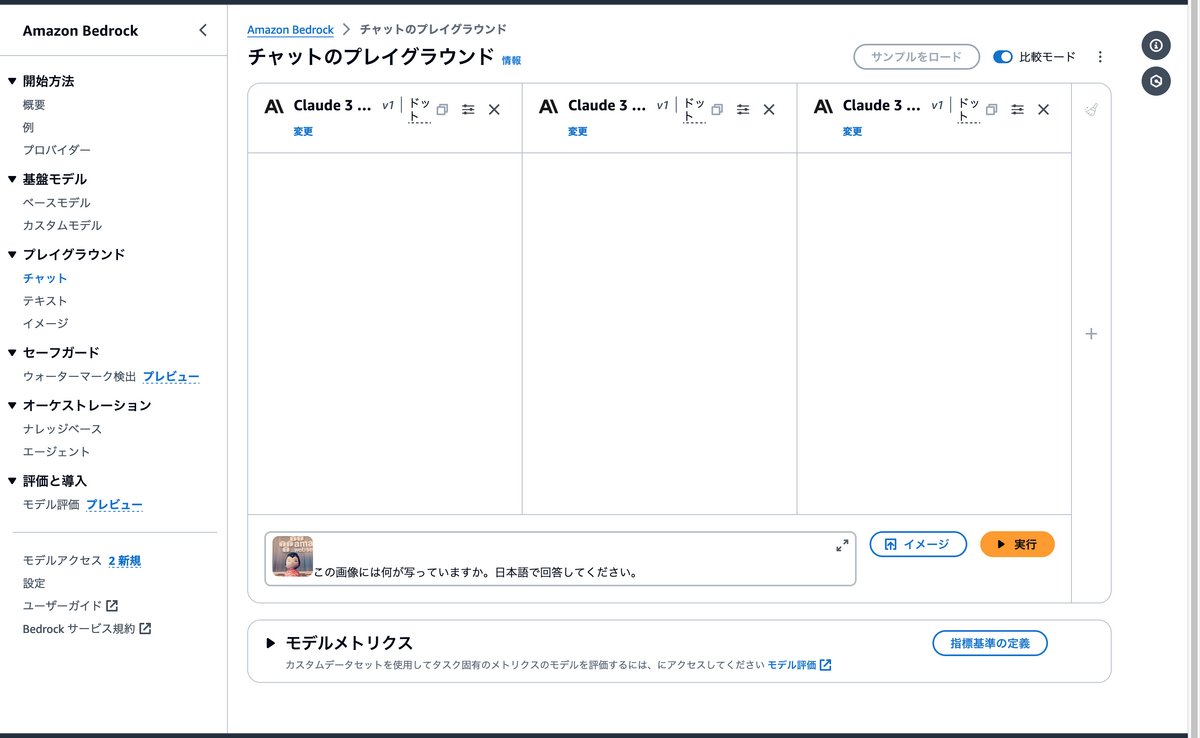Open 設定 in the sidebar
Screen dimensions: 1200x738
click(34, 583)
